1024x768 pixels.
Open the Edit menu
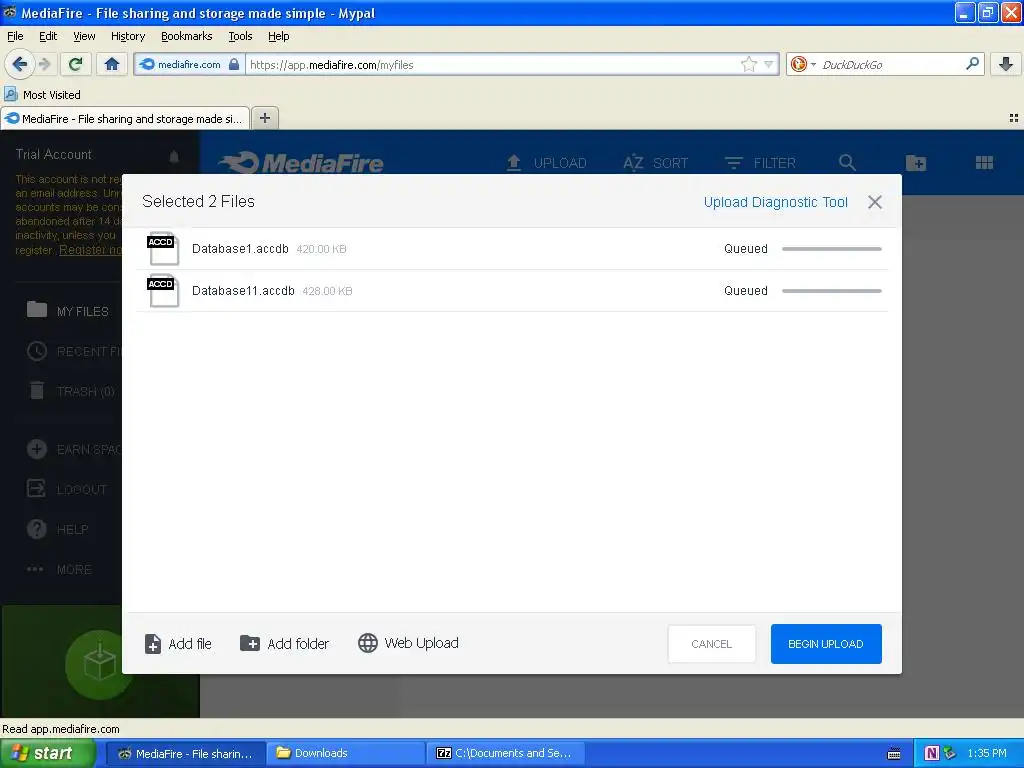48,36
